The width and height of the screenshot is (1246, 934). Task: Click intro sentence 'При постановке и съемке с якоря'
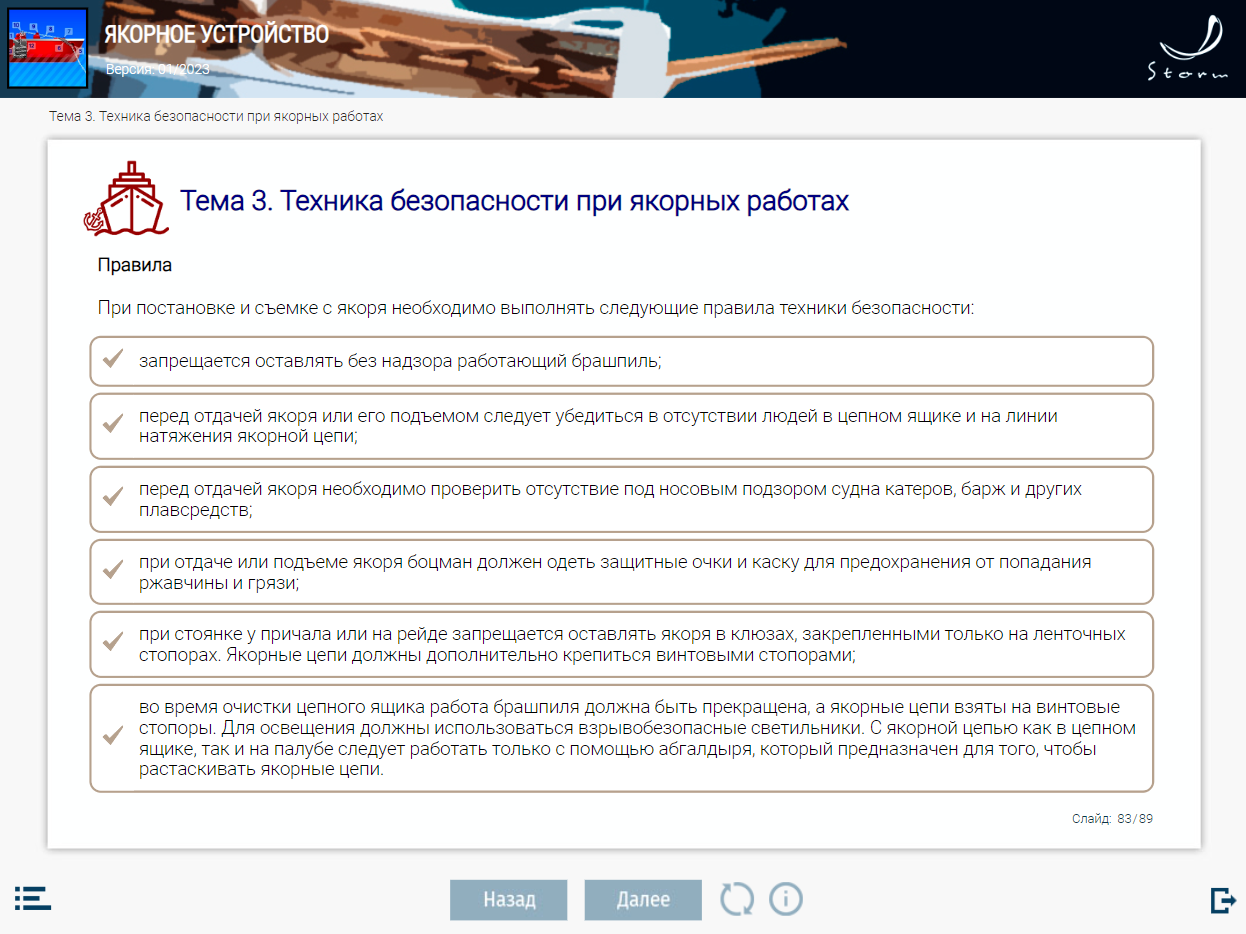535,307
